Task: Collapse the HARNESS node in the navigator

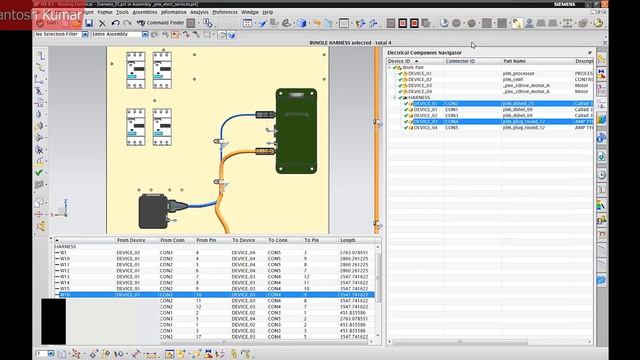Action: point(395,98)
